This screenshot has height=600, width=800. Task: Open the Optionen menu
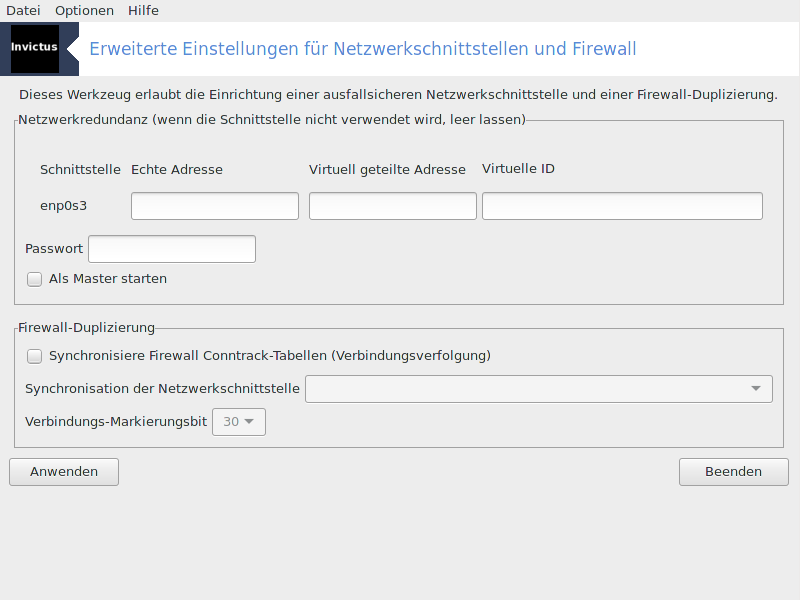click(84, 10)
